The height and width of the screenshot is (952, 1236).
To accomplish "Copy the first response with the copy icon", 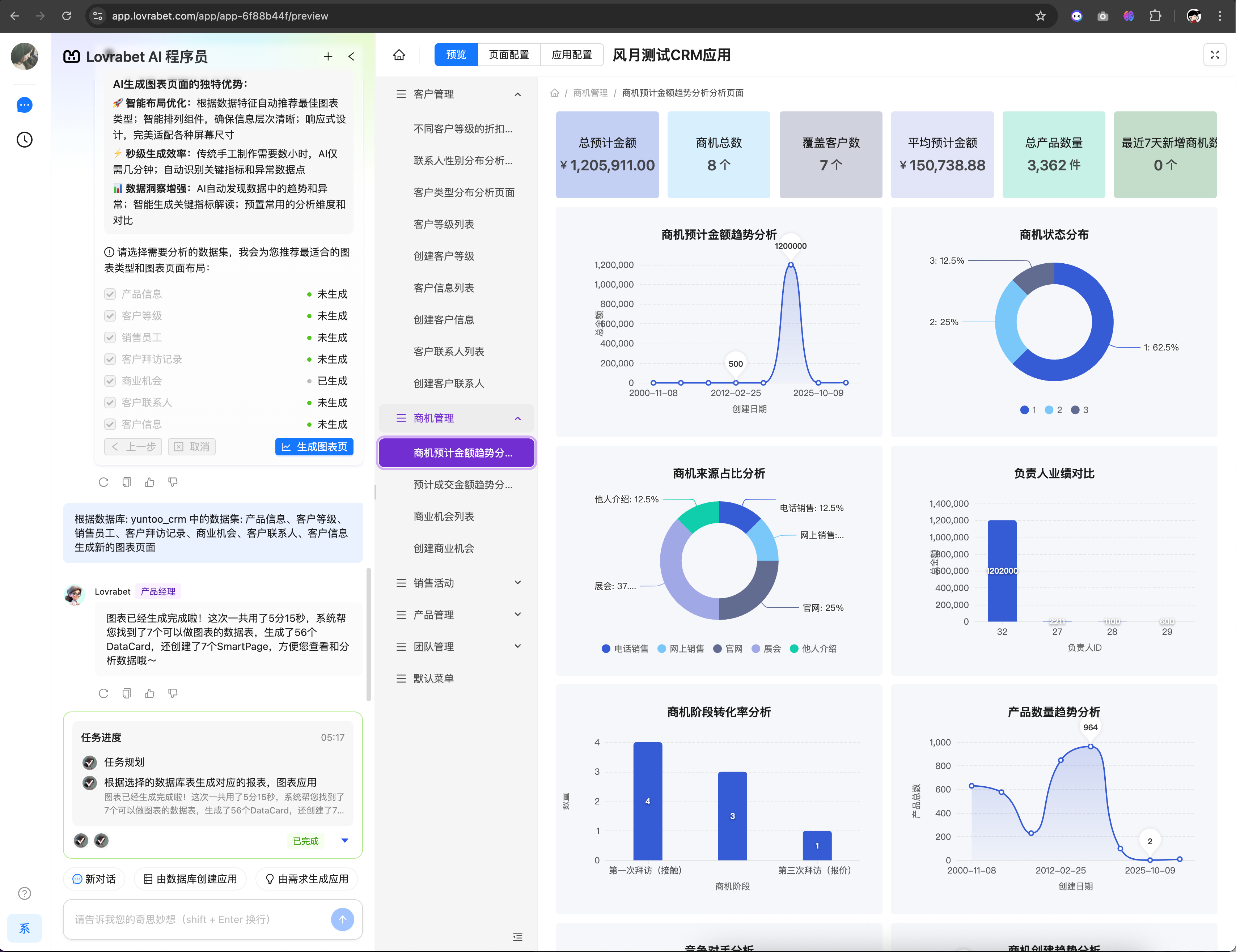I will 127,482.
